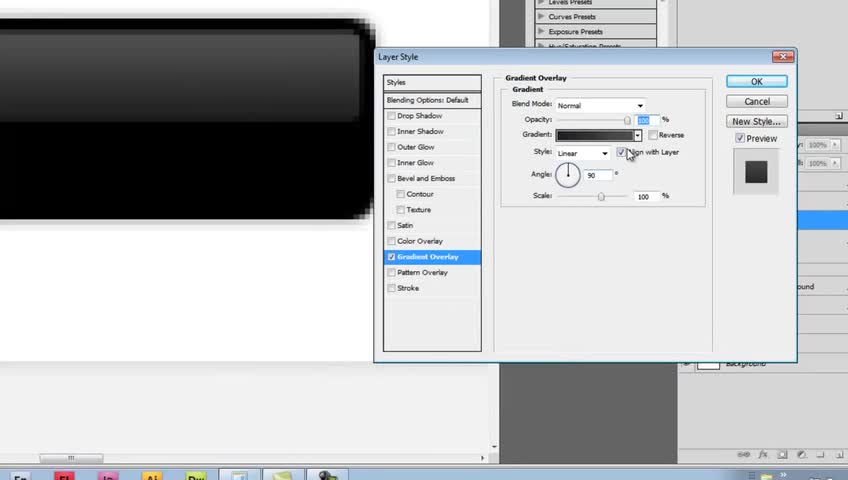Toggle the Align with Layer checkbox

pyautogui.click(x=621, y=152)
